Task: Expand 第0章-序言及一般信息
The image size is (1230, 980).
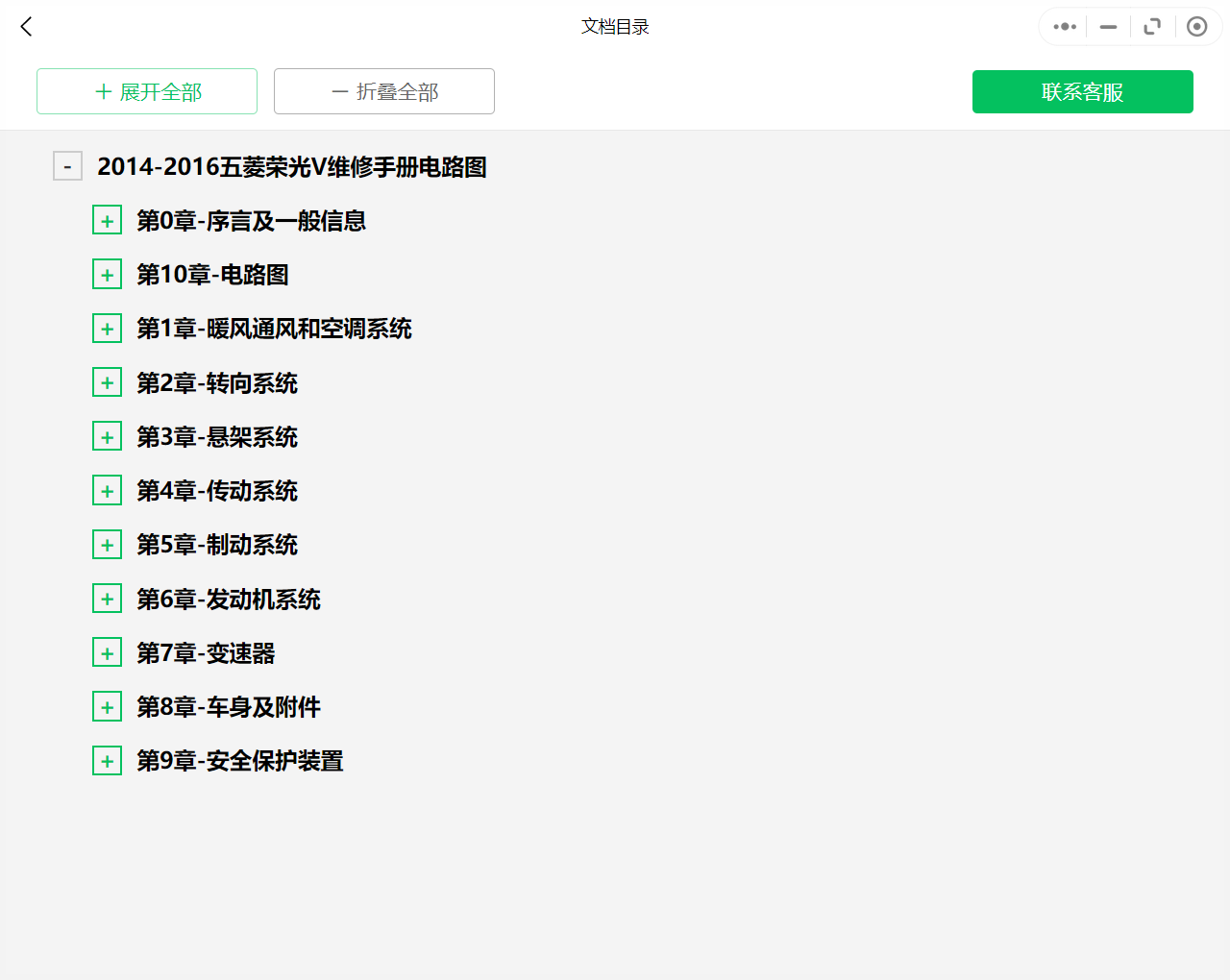Action: click(x=107, y=220)
